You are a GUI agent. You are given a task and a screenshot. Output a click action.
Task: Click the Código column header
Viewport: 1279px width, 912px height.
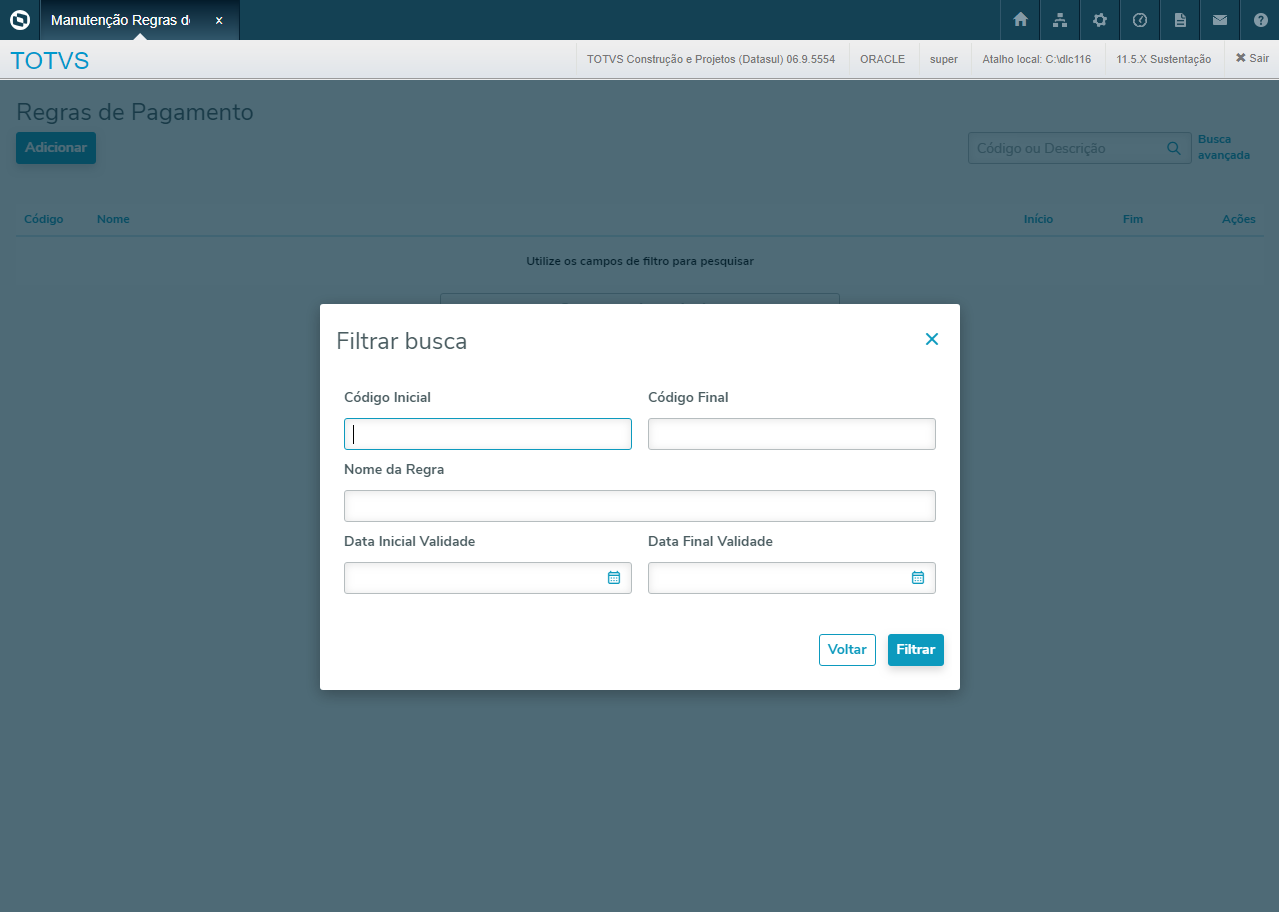click(44, 219)
